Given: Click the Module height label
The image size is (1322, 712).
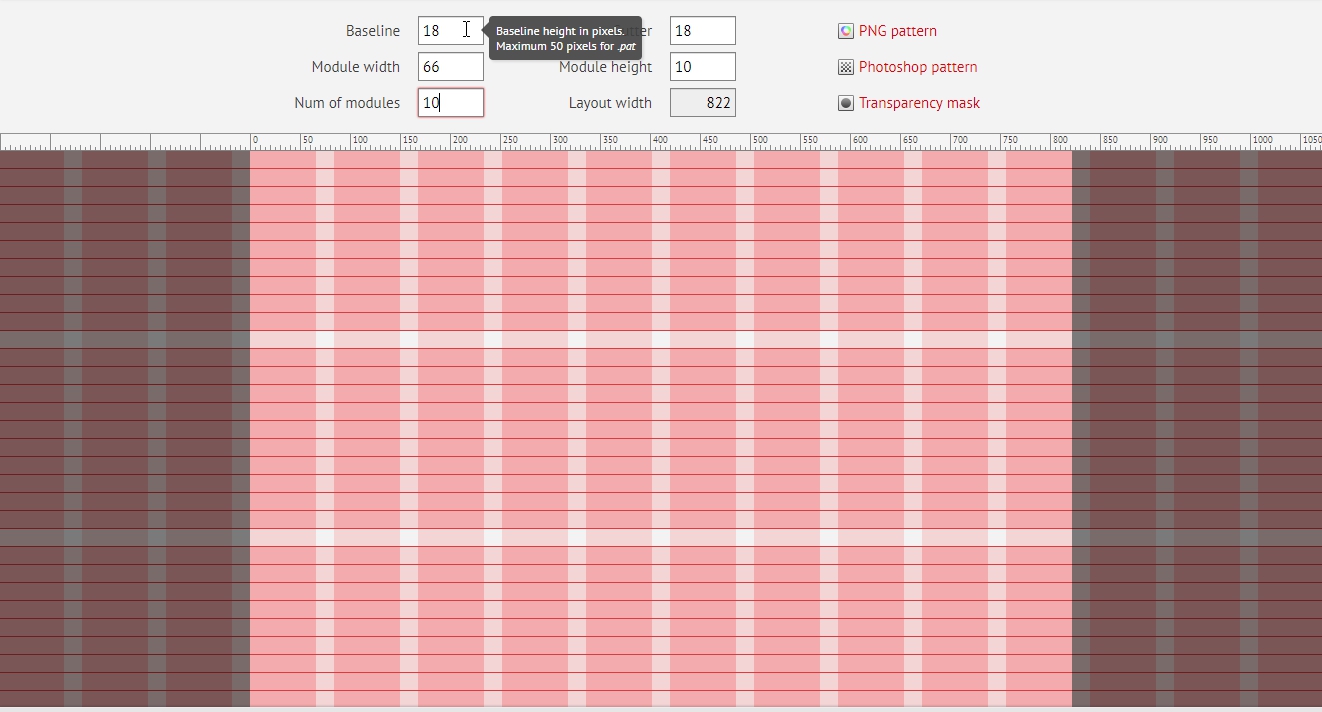Looking at the screenshot, I should coord(605,67).
